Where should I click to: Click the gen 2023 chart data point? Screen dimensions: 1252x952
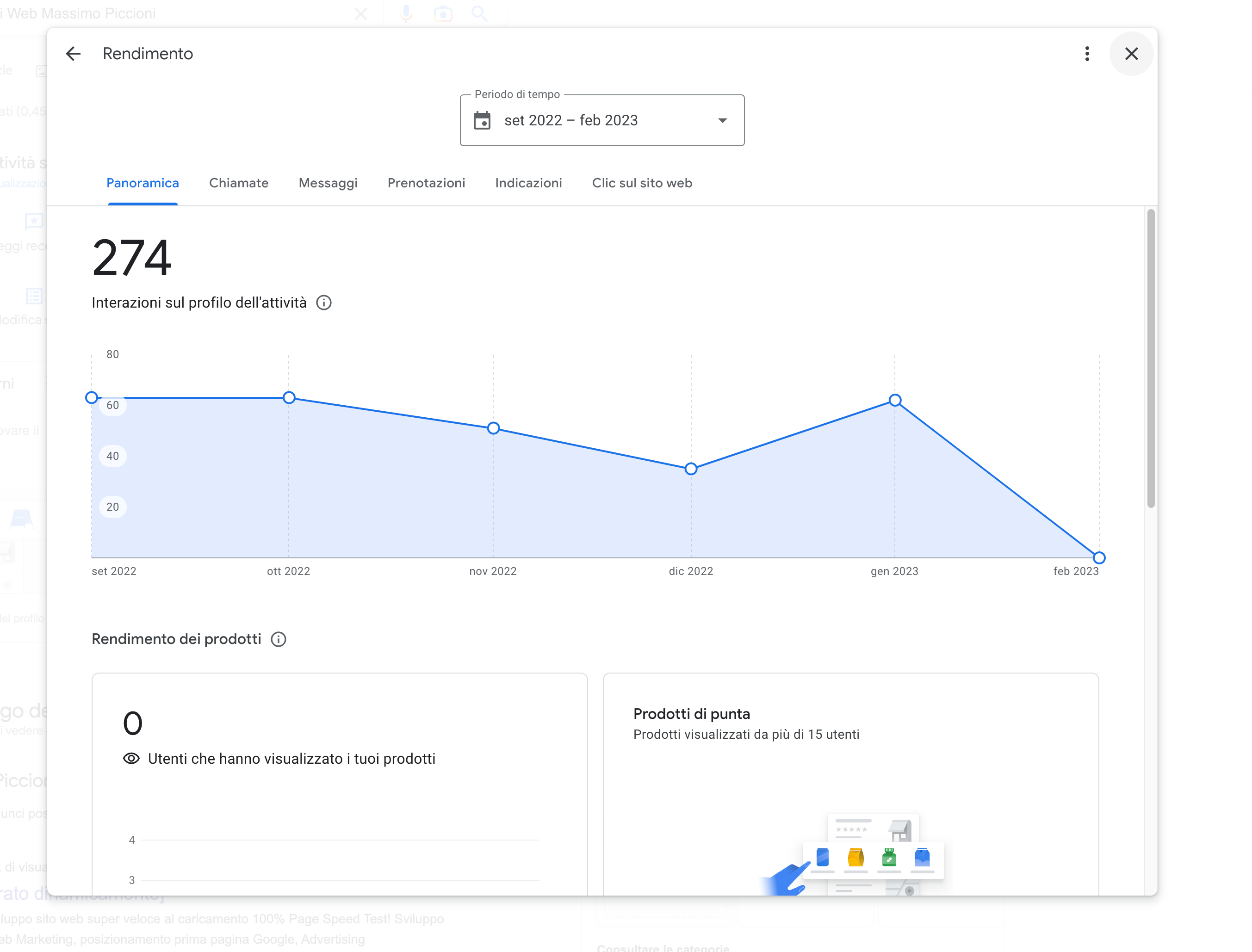[894, 401]
